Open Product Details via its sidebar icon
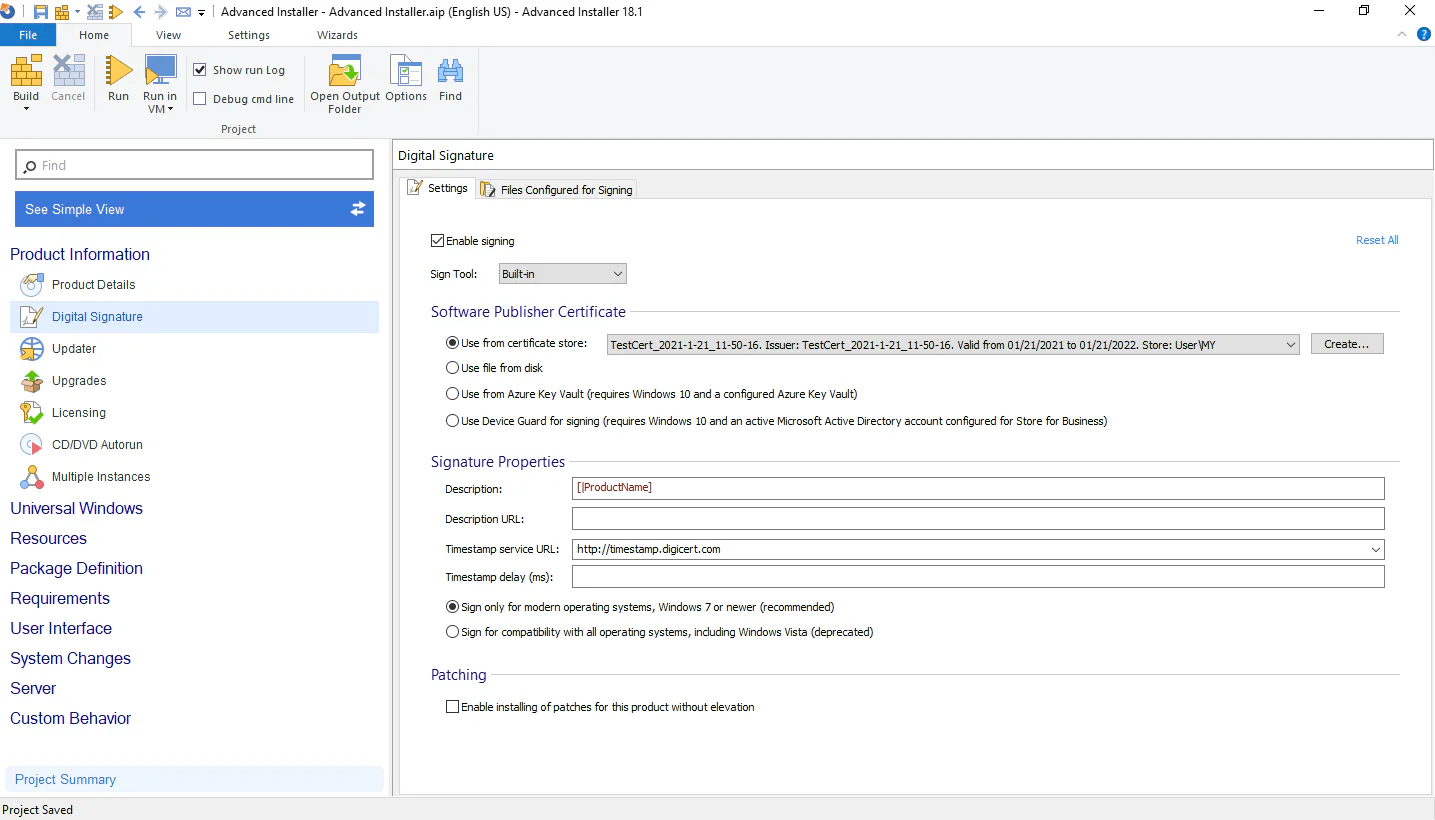Viewport: 1435px width, 820px height. point(31,285)
